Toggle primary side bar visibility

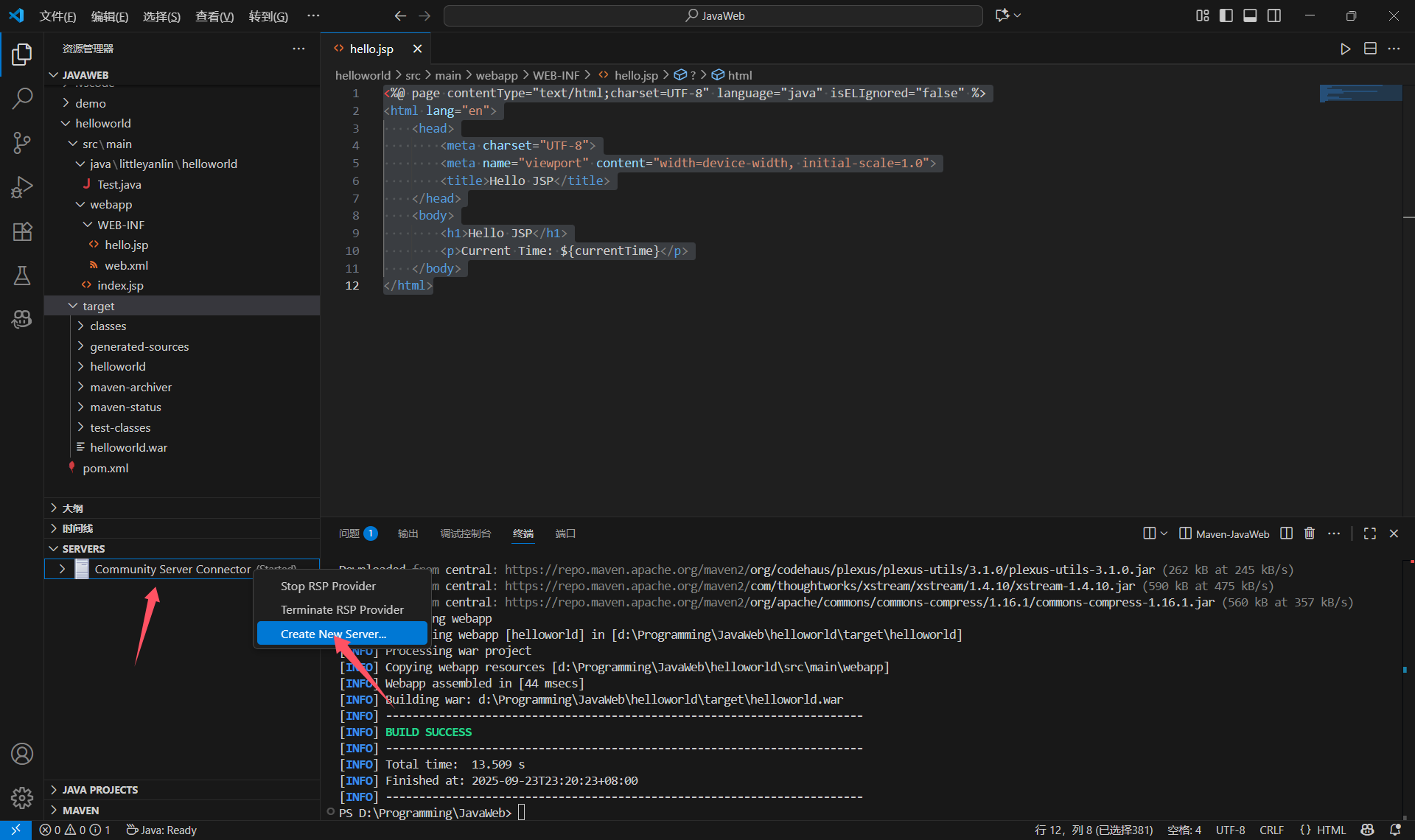(x=1226, y=15)
